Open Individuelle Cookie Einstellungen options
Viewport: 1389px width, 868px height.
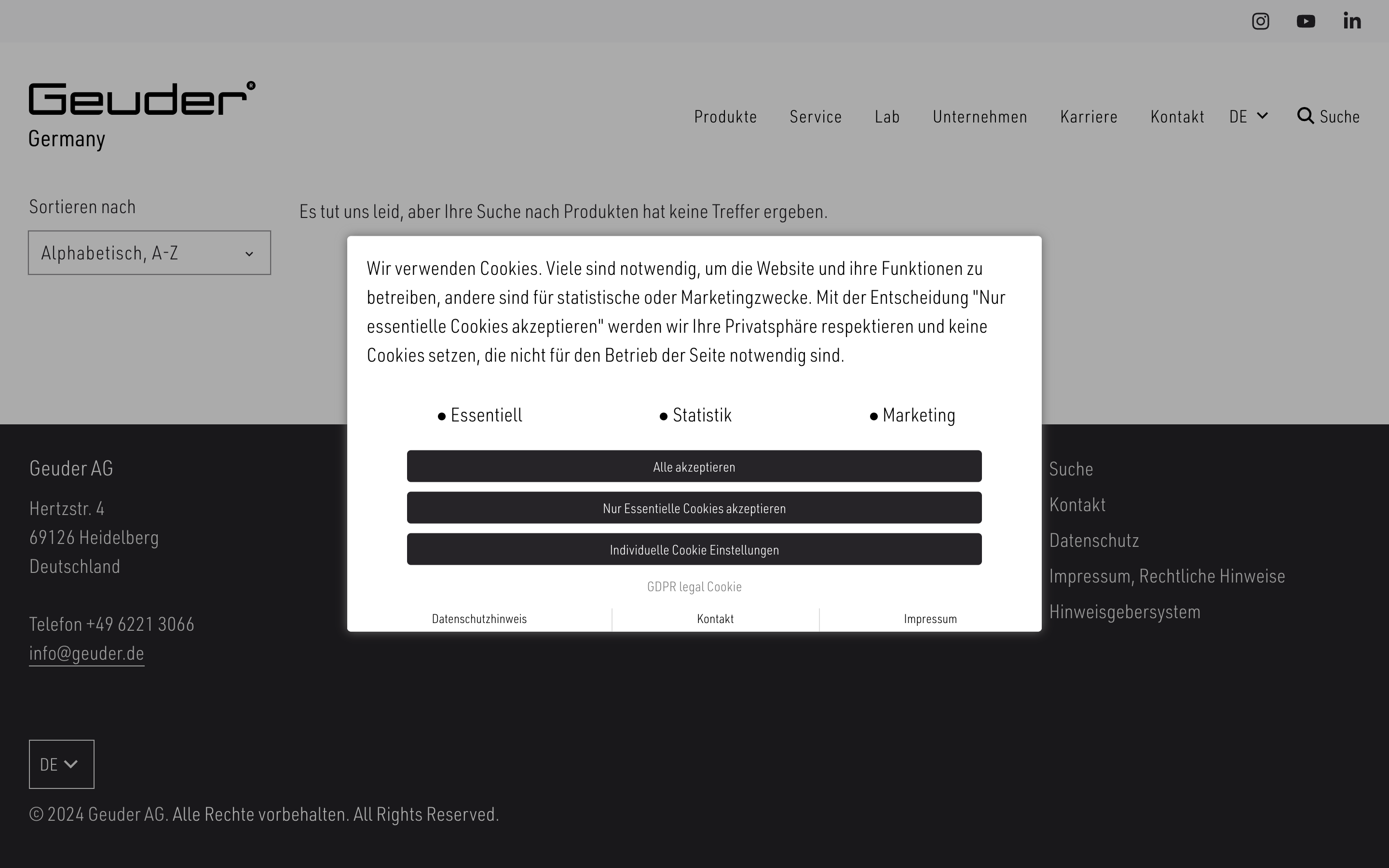(694, 549)
